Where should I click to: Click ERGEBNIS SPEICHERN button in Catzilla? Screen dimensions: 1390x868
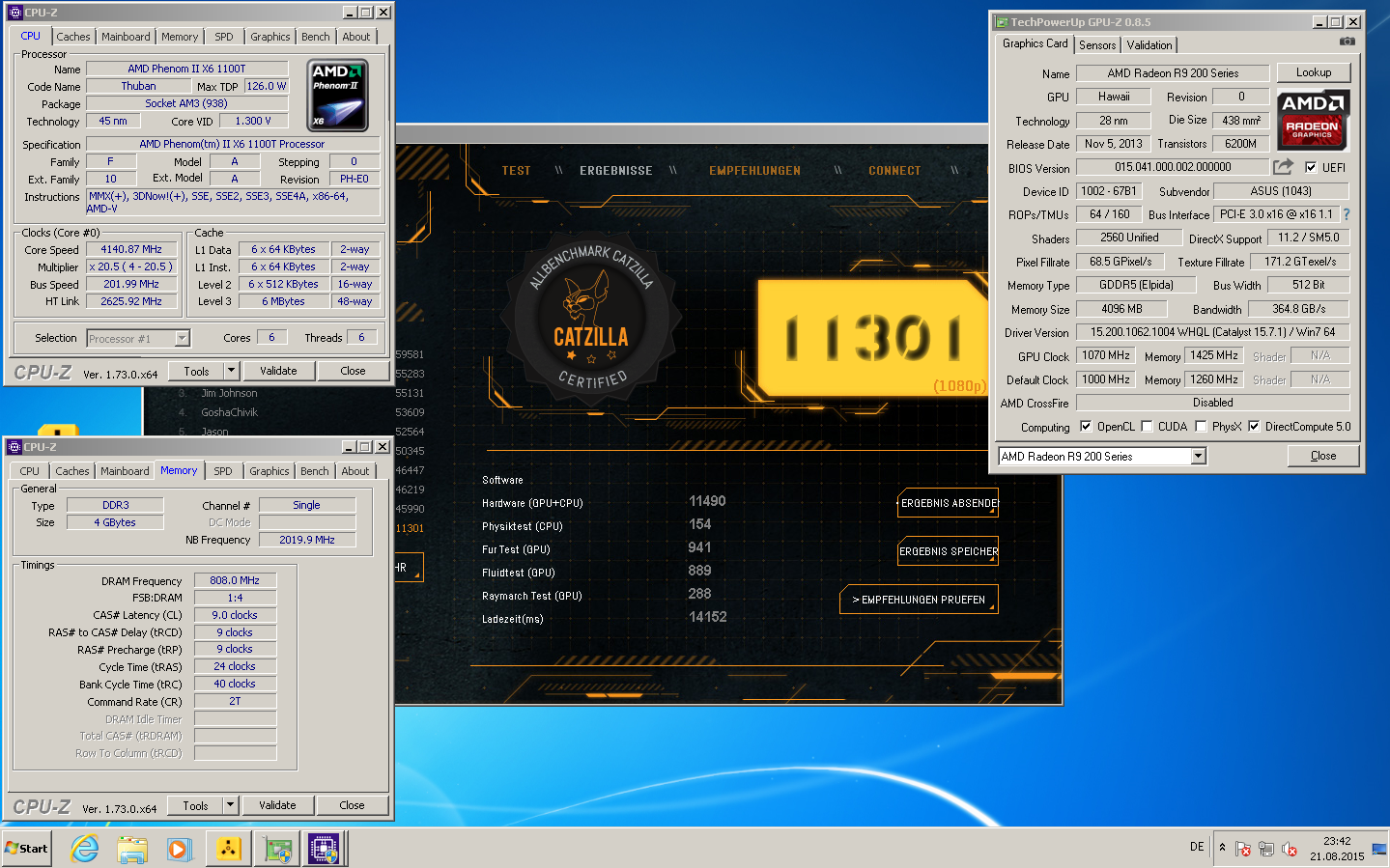(x=949, y=551)
